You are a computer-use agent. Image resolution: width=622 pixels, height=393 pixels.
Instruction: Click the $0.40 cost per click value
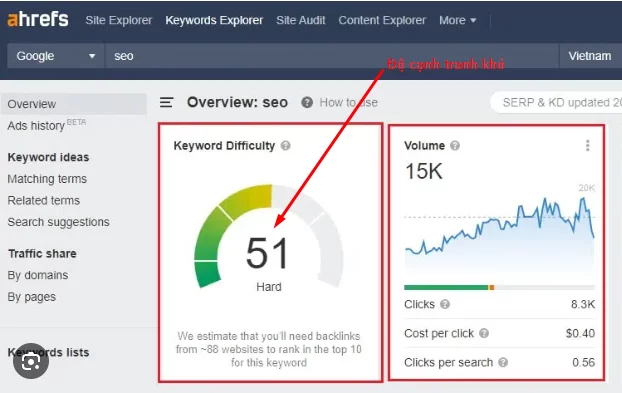[580, 333]
